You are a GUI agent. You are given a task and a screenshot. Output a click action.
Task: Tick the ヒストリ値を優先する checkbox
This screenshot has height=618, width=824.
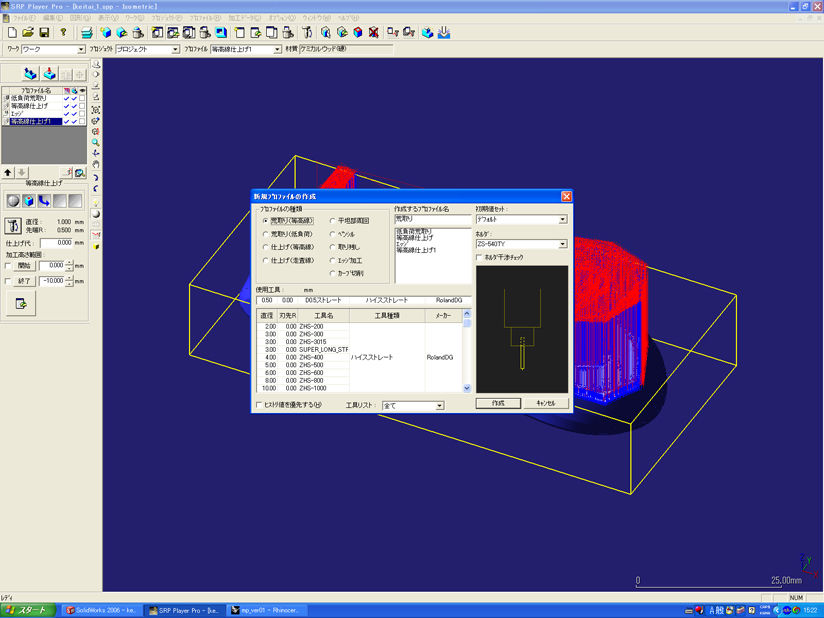[260, 405]
